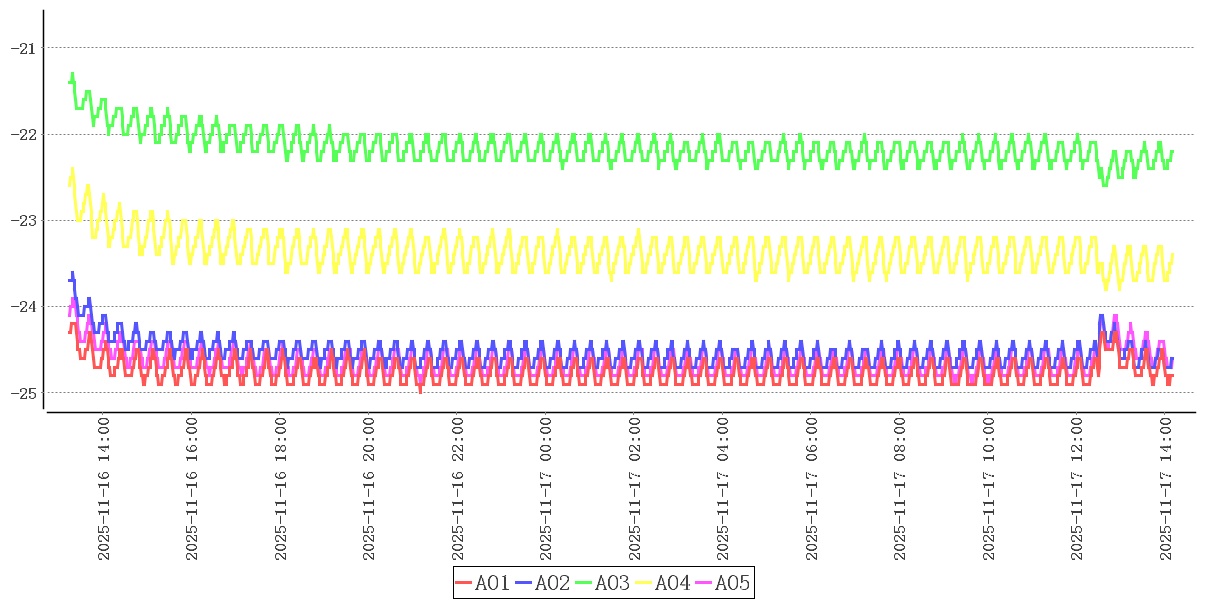This screenshot has height=600, width=1207.
Task: Click the magenta A05 legend line swatch
Action: [x=704, y=583]
